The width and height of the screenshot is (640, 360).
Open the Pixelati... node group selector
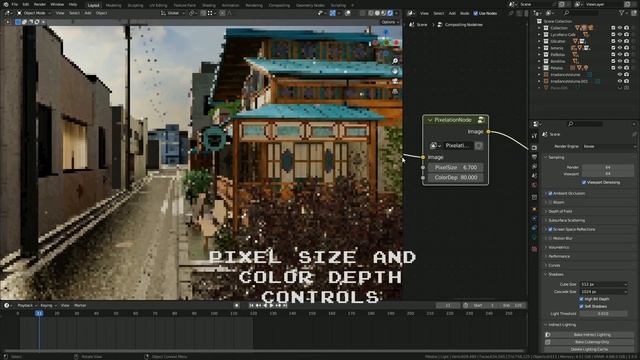436,145
